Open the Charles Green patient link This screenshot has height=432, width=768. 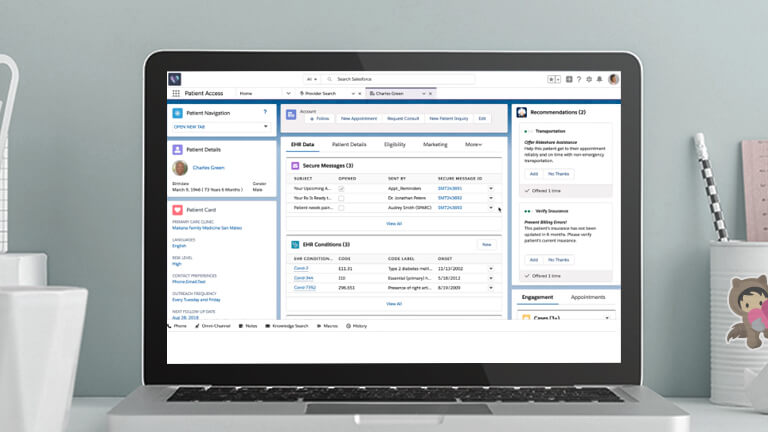[209, 168]
